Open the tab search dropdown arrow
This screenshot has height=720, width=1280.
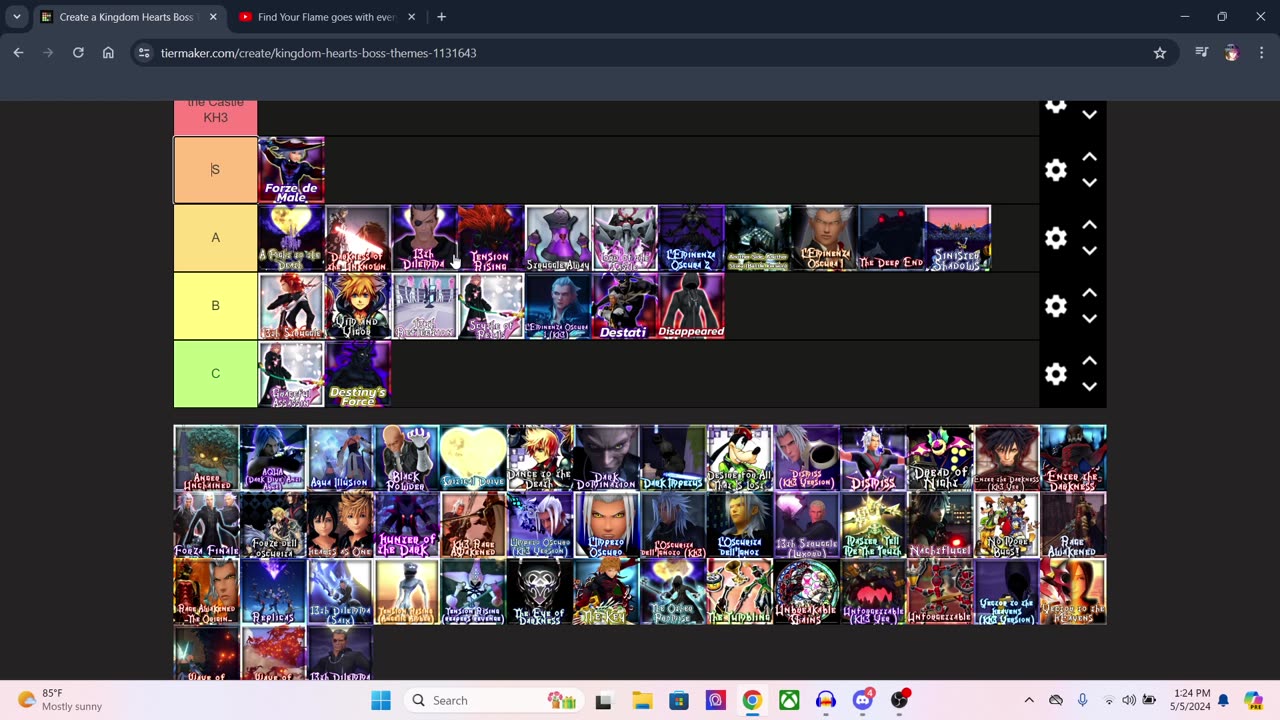tap(17, 17)
